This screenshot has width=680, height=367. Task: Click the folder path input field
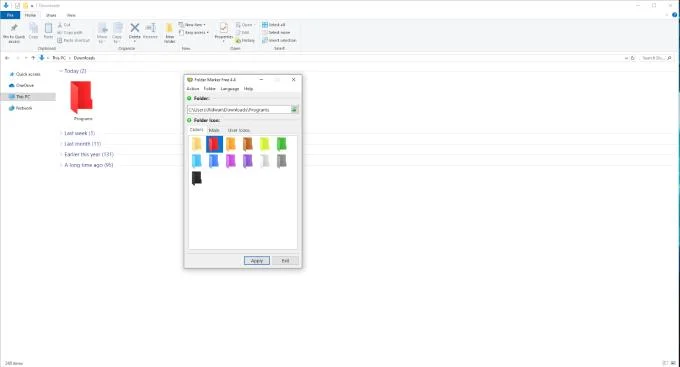coord(239,110)
